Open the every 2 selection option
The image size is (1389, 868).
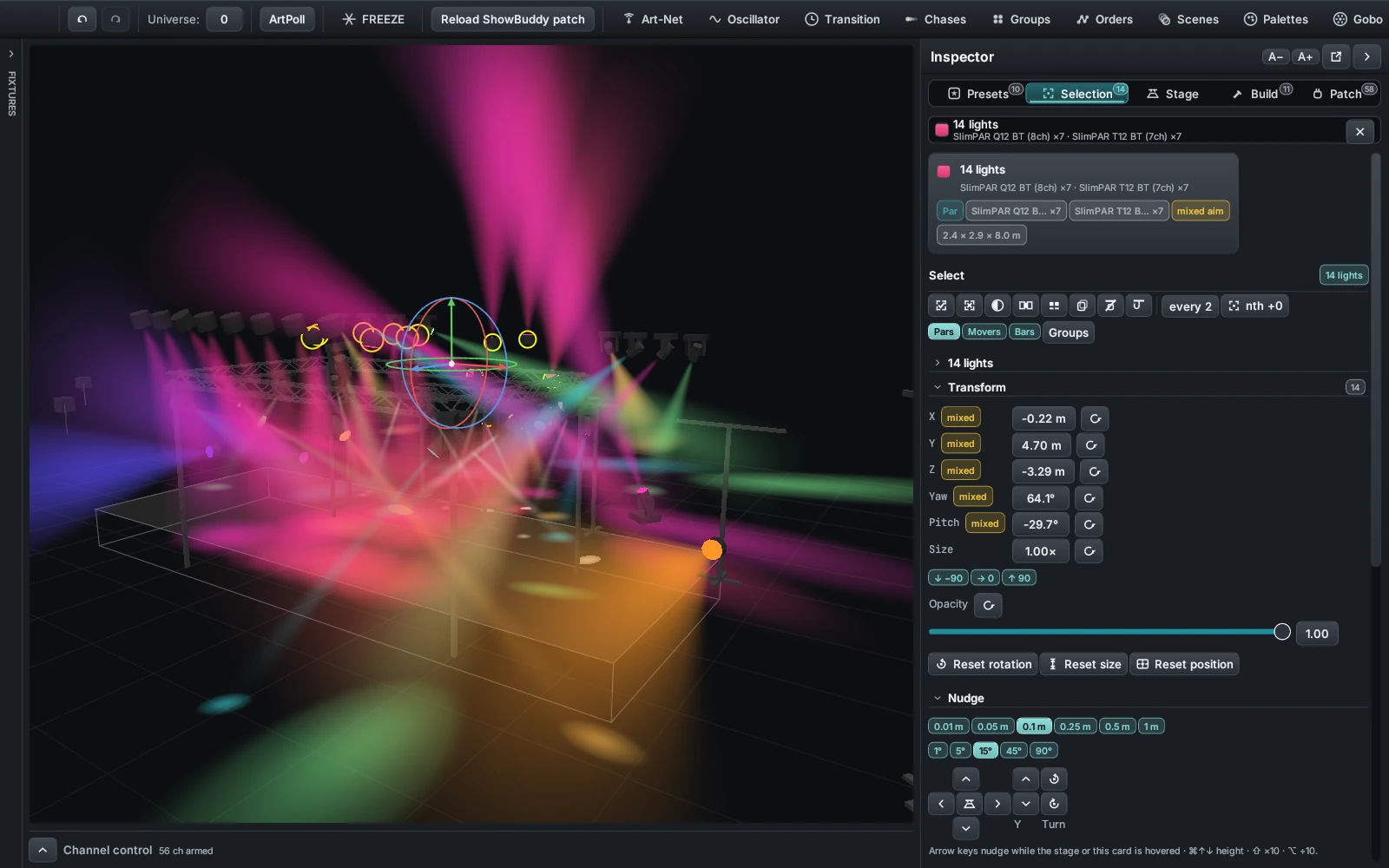(x=1190, y=306)
